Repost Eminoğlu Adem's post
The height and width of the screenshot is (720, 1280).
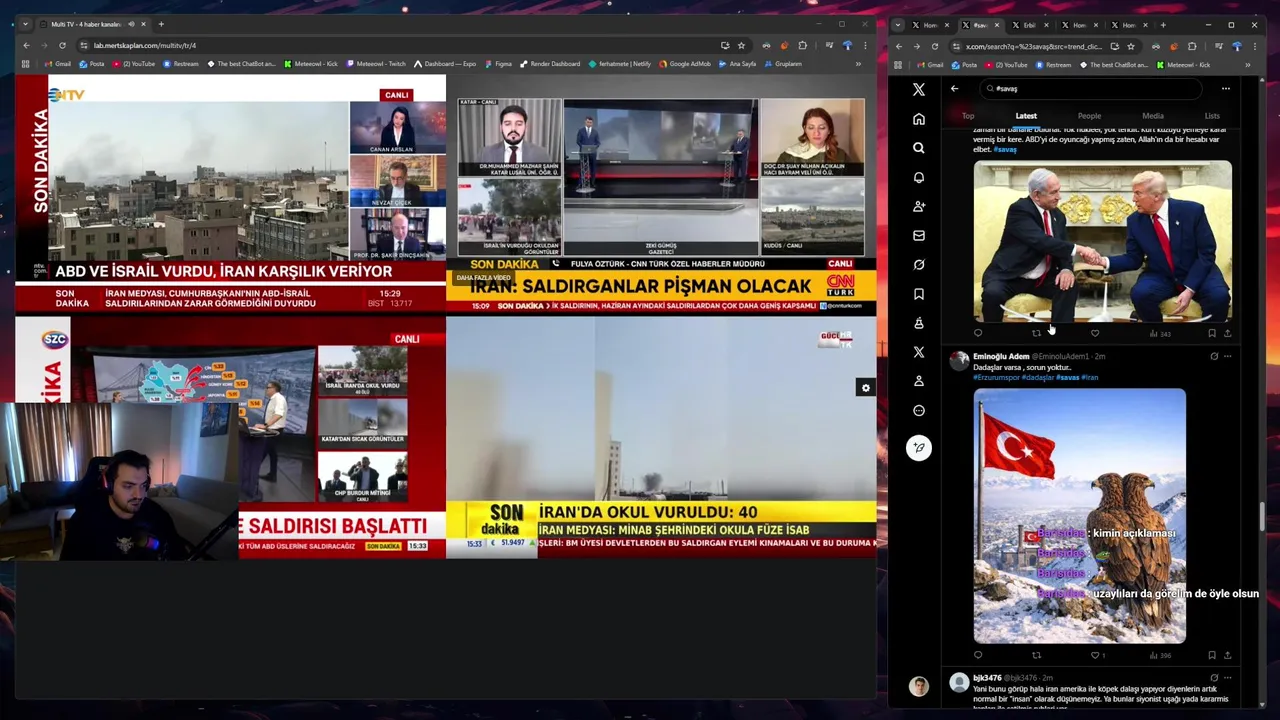point(1036,655)
